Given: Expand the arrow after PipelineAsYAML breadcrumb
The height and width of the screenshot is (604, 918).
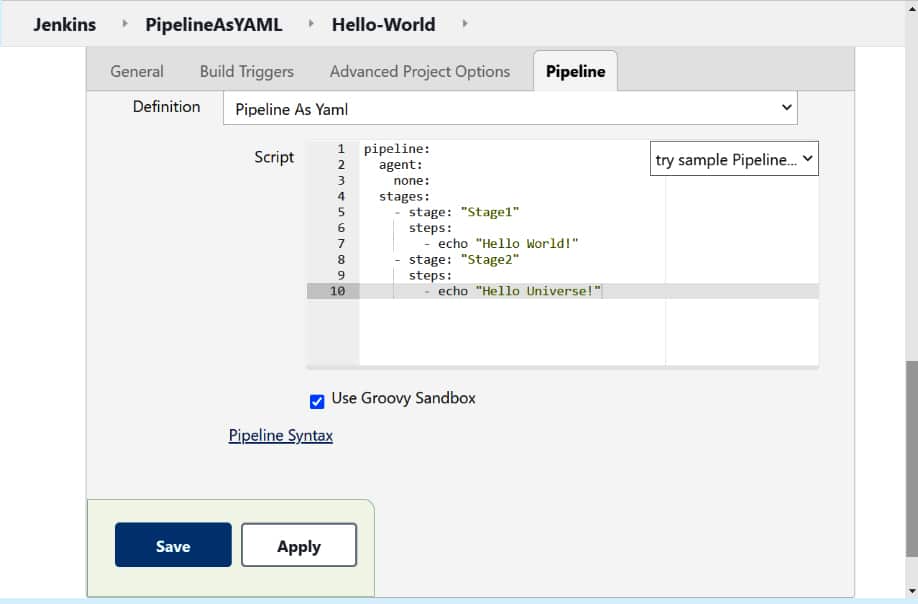Looking at the screenshot, I should coord(311,24).
